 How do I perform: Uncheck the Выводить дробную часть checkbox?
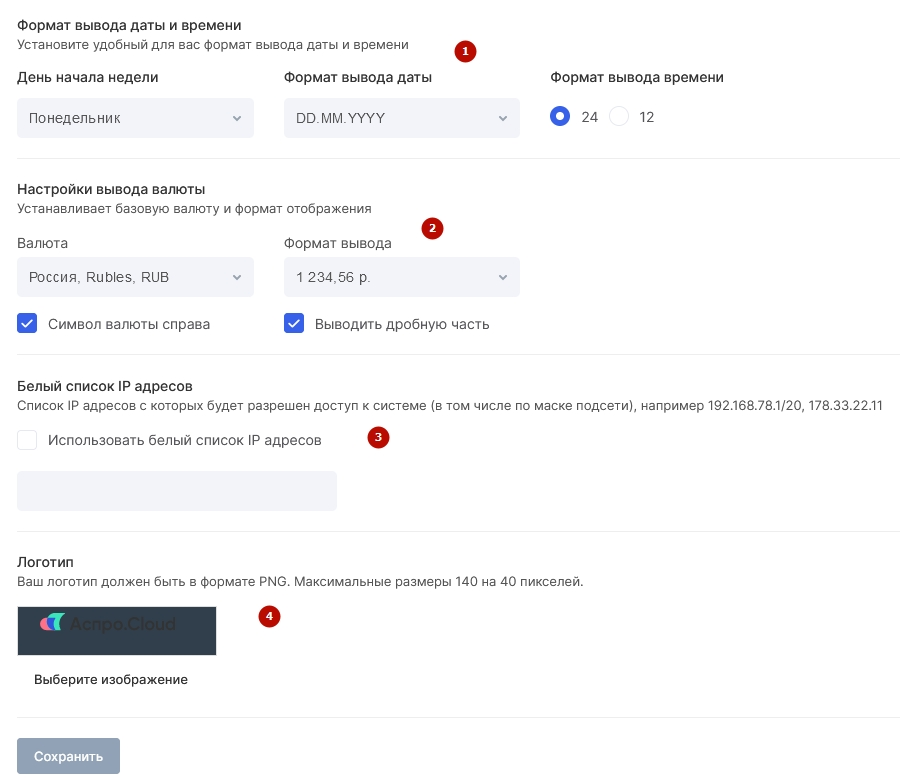(294, 323)
